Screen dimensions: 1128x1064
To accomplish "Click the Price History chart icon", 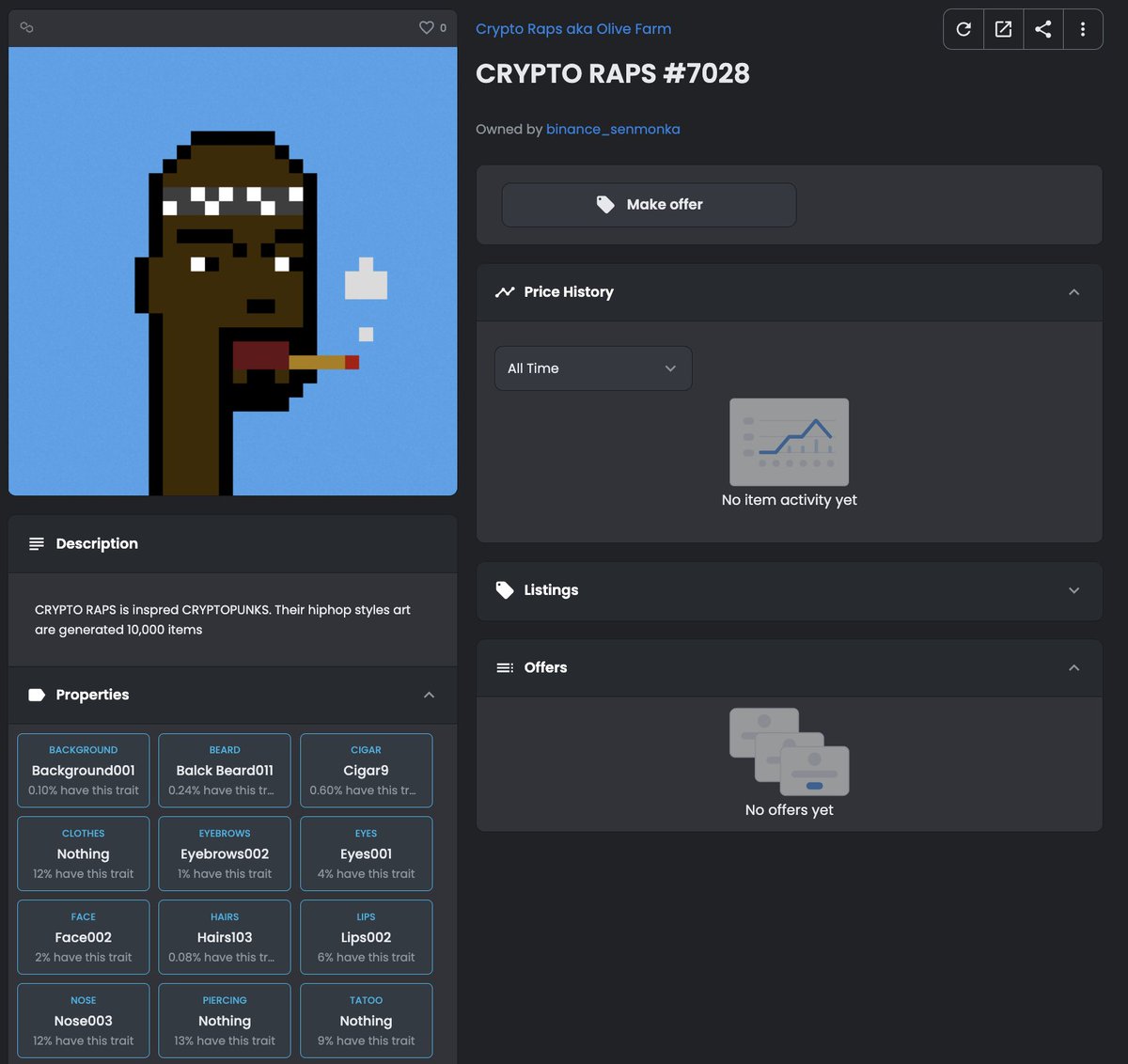I will 505,292.
